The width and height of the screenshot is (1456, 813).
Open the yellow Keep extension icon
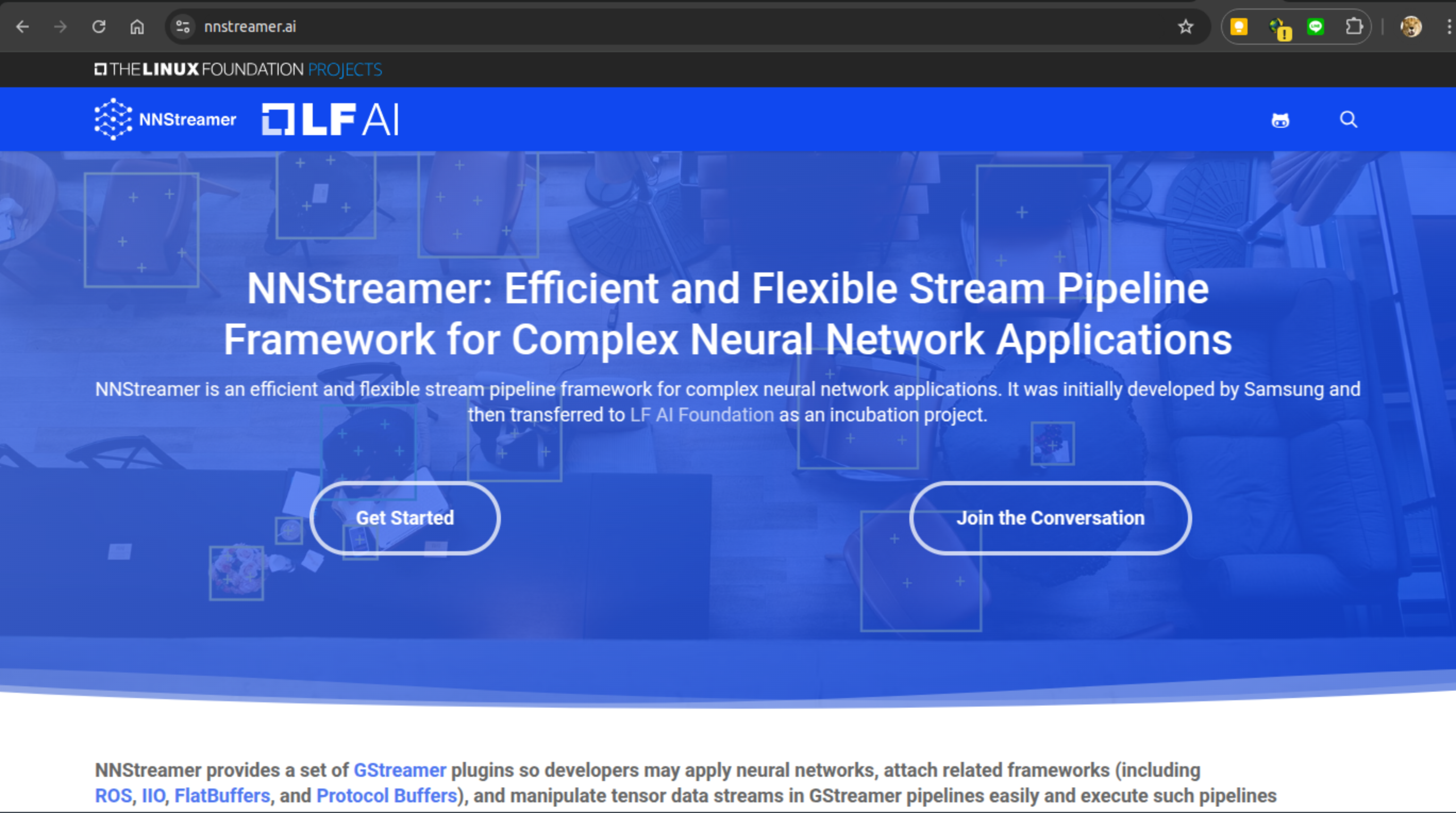pos(1239,27)
